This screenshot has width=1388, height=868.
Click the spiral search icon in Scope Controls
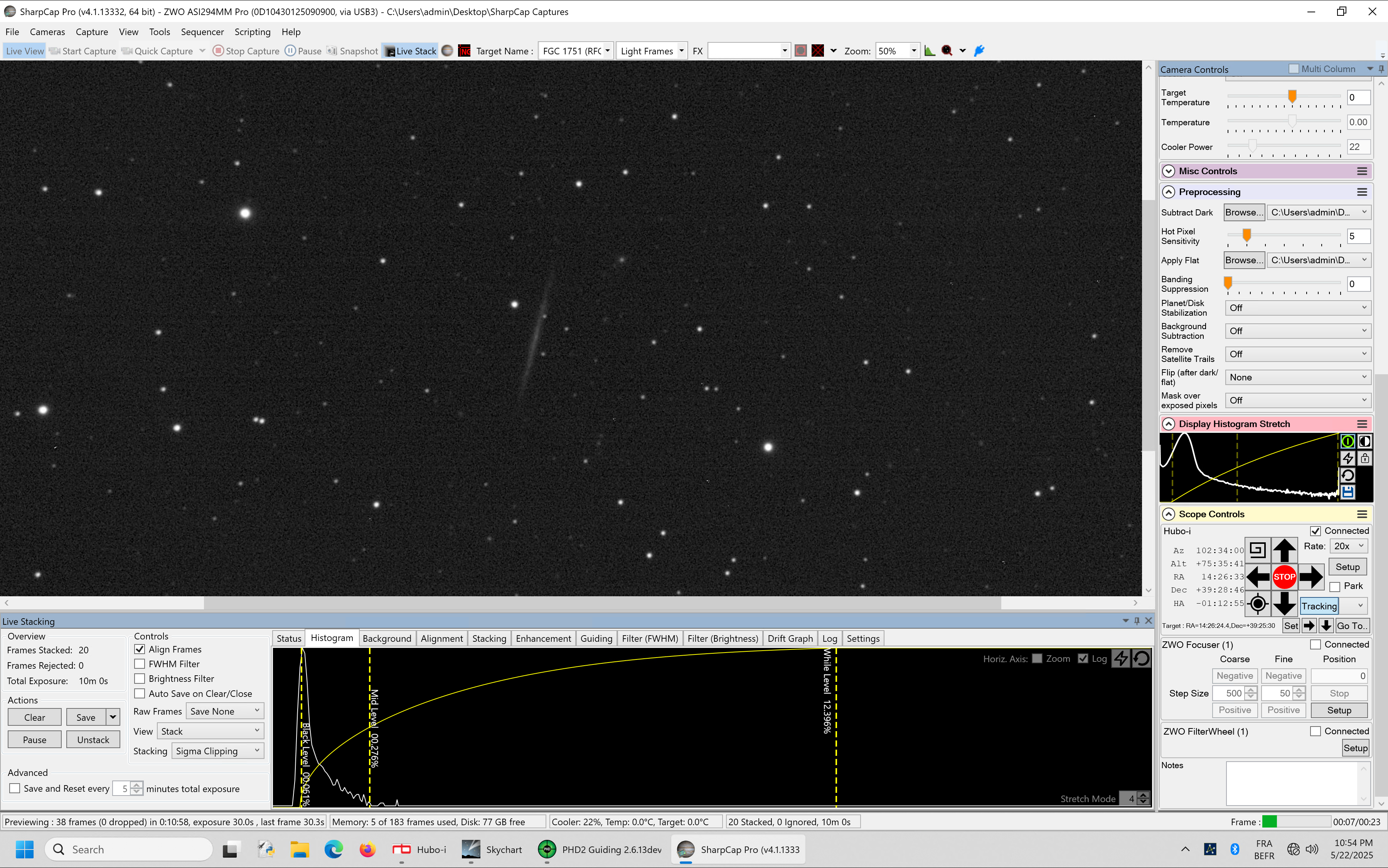(x=1258, y=550)
